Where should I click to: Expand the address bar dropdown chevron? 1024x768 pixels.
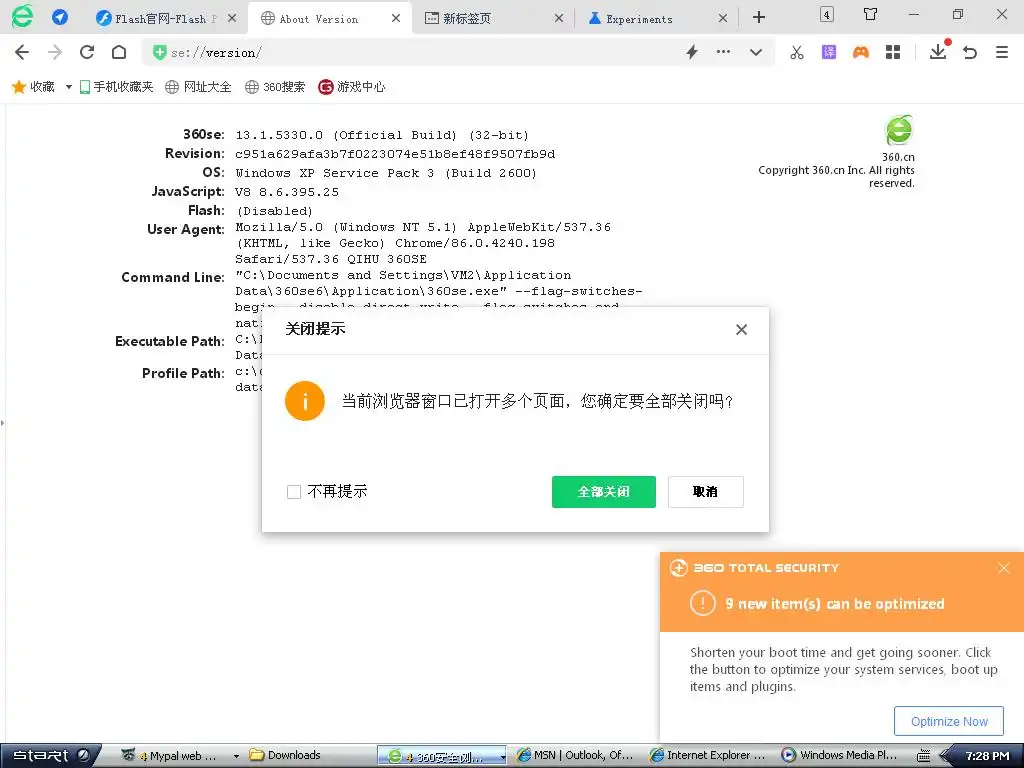(x=756, y=52)
